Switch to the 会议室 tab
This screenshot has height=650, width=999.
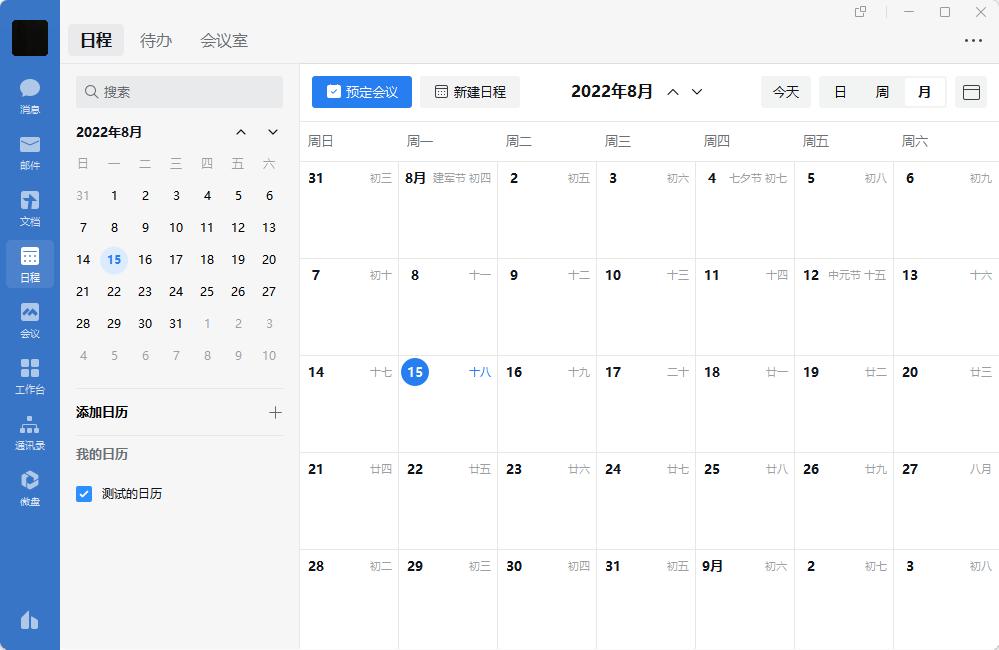point(224,41)
